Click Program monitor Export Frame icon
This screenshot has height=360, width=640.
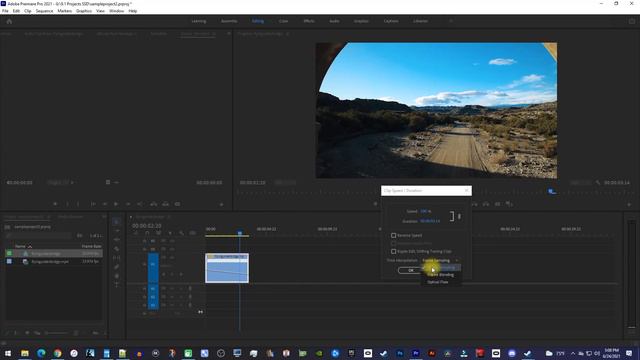498,204
